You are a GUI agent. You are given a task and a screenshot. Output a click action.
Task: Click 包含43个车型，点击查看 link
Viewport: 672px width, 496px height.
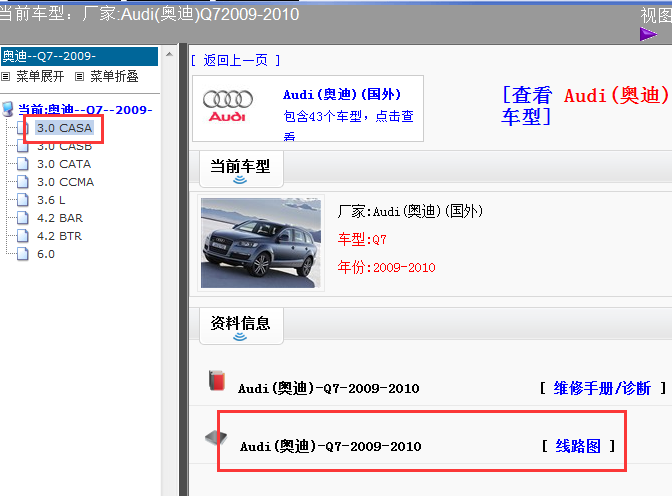[x=348, y=126]
